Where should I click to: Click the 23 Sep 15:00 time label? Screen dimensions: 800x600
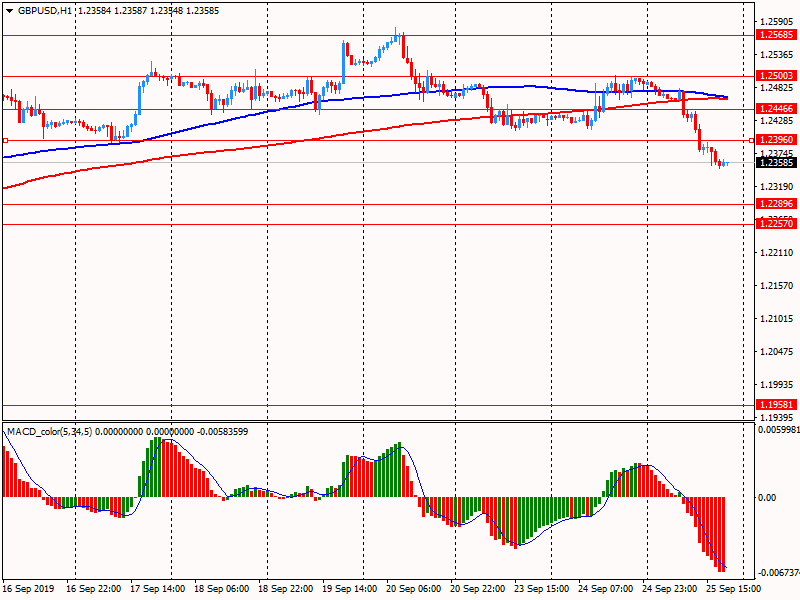click(541, 589)
